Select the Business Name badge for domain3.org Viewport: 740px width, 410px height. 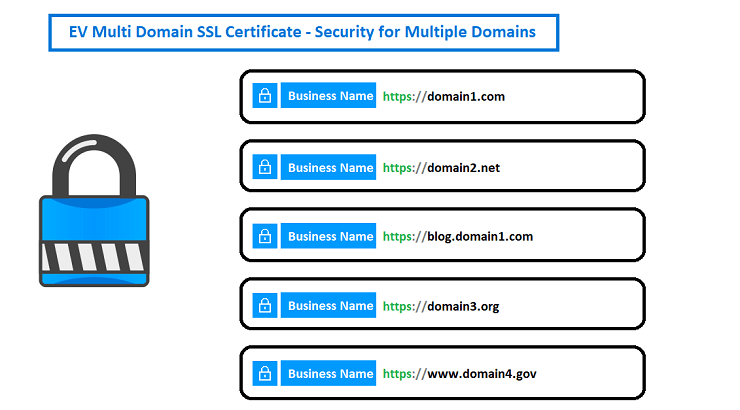point(328,305)
